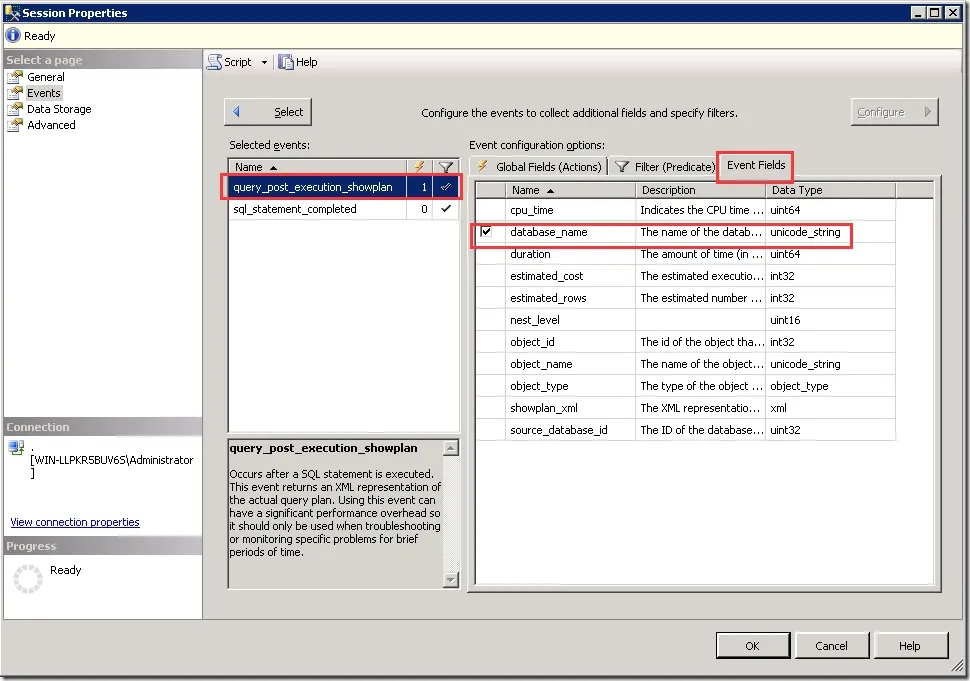Click the filter funnel column header

445,167
